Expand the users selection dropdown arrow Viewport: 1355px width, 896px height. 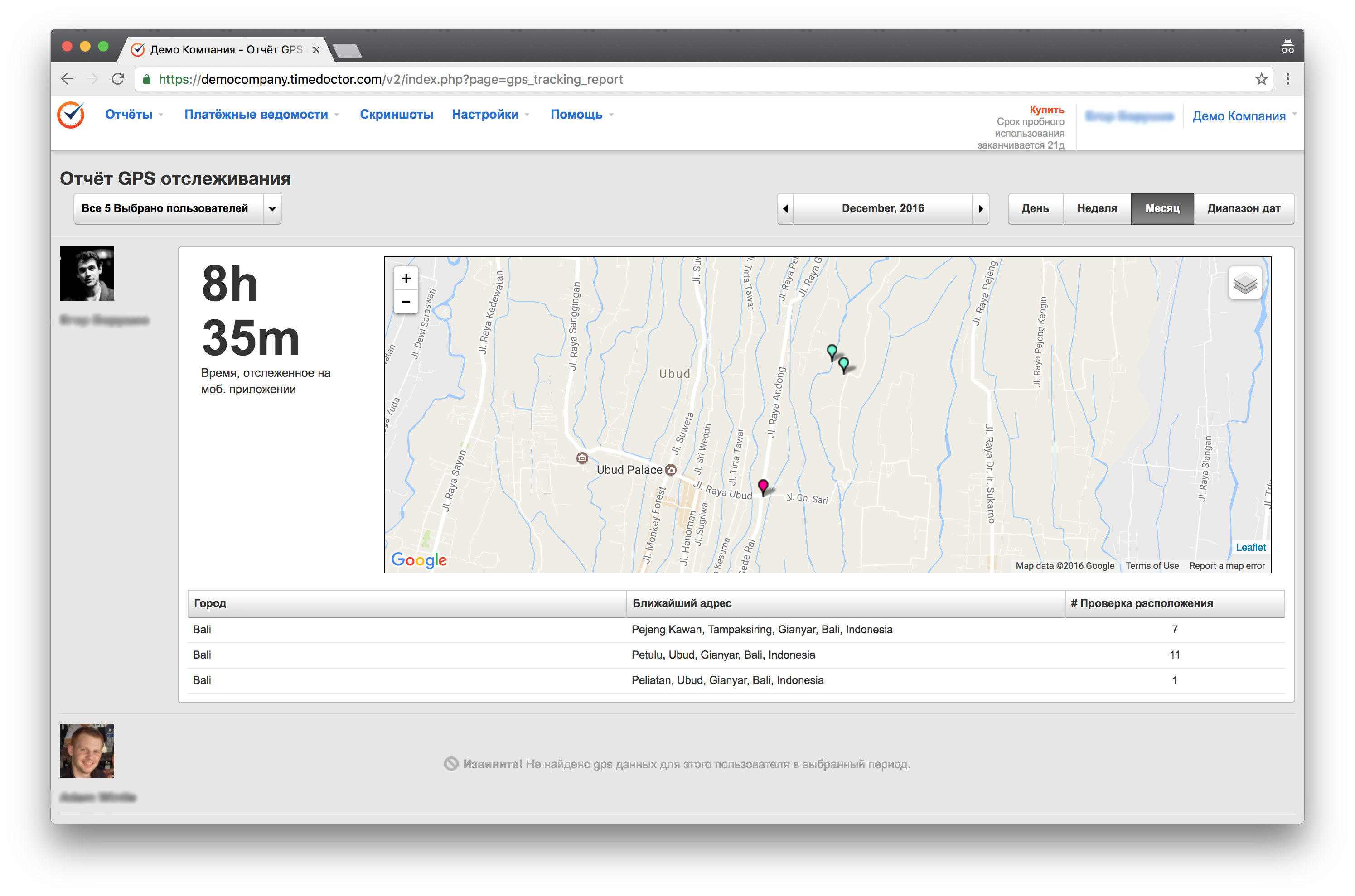[x=273, y=208]
